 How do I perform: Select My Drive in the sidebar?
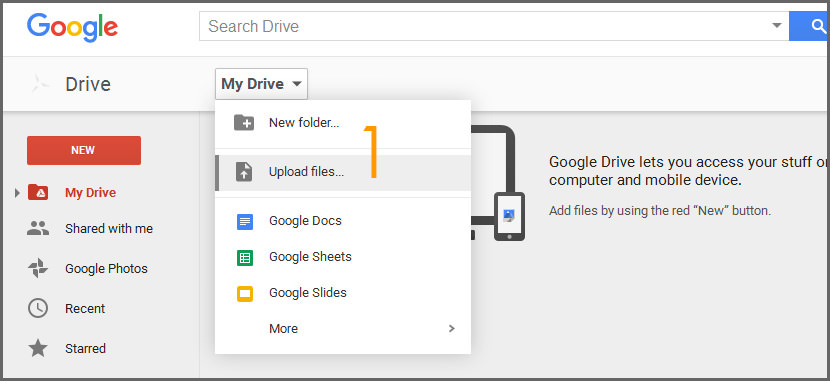pos(91,193)
